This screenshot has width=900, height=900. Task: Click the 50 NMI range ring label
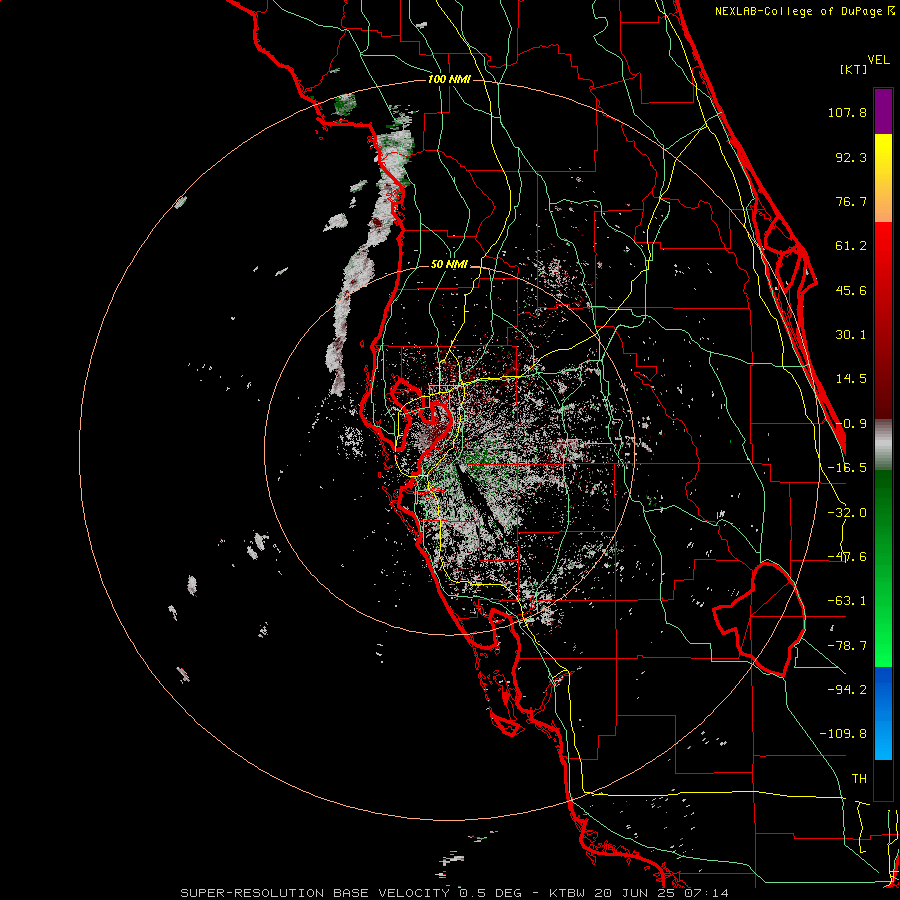coord(449,265)
